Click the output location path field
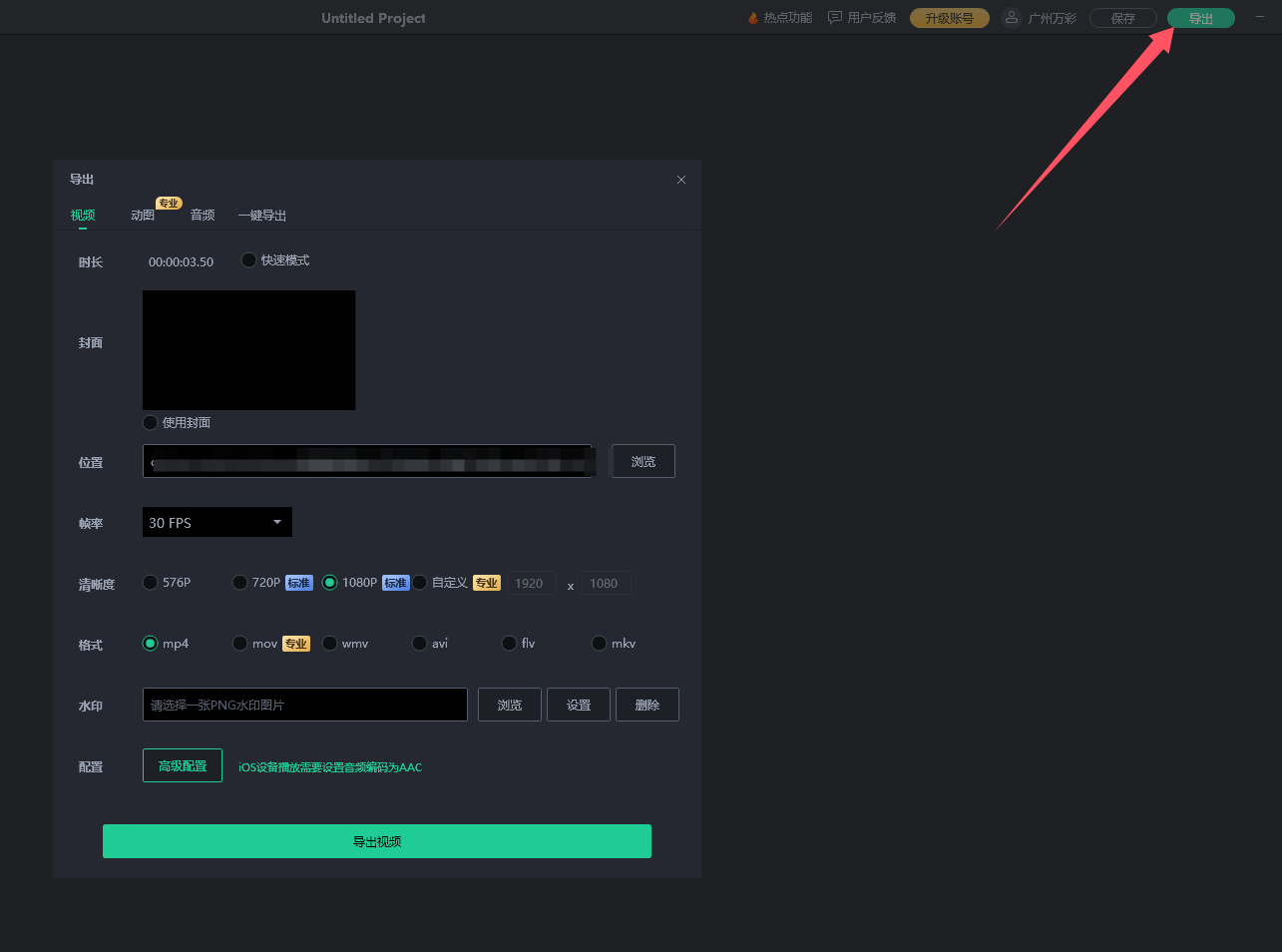 click(369, 461)
